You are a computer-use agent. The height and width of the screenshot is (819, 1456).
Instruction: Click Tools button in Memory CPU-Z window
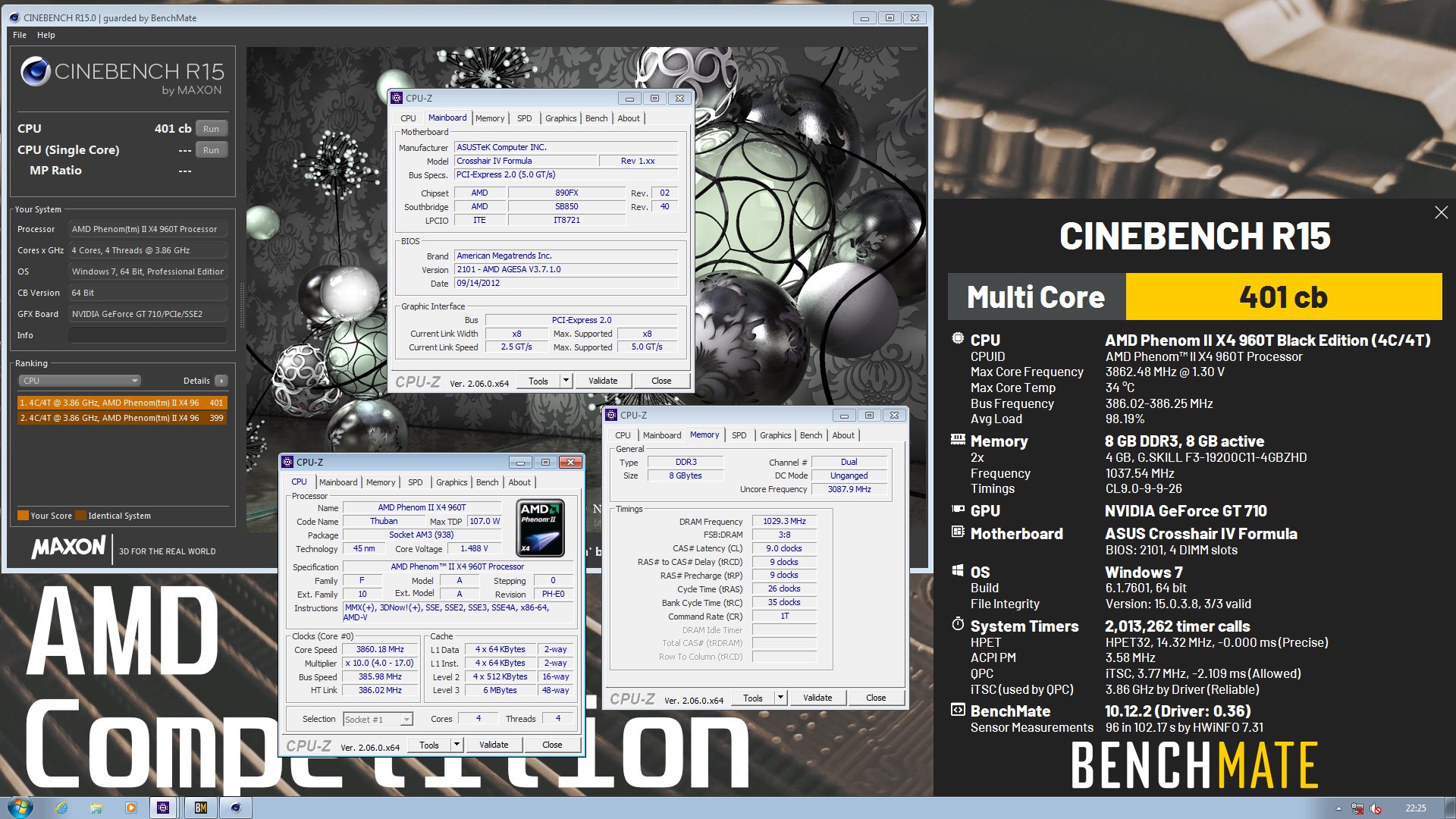pyautogui.click(x=753, y=698)
